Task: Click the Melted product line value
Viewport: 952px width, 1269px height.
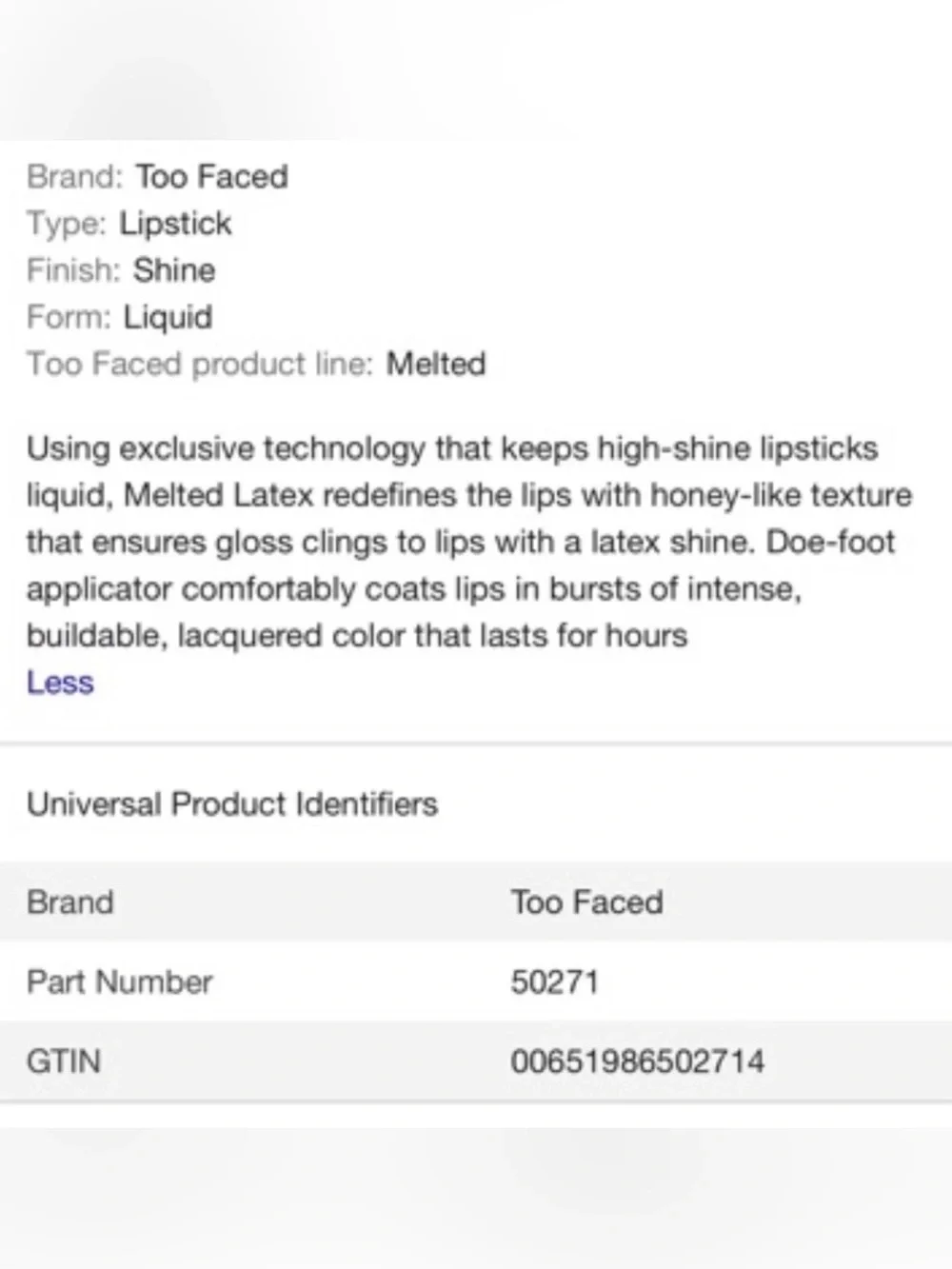Action: pos(436,364)
